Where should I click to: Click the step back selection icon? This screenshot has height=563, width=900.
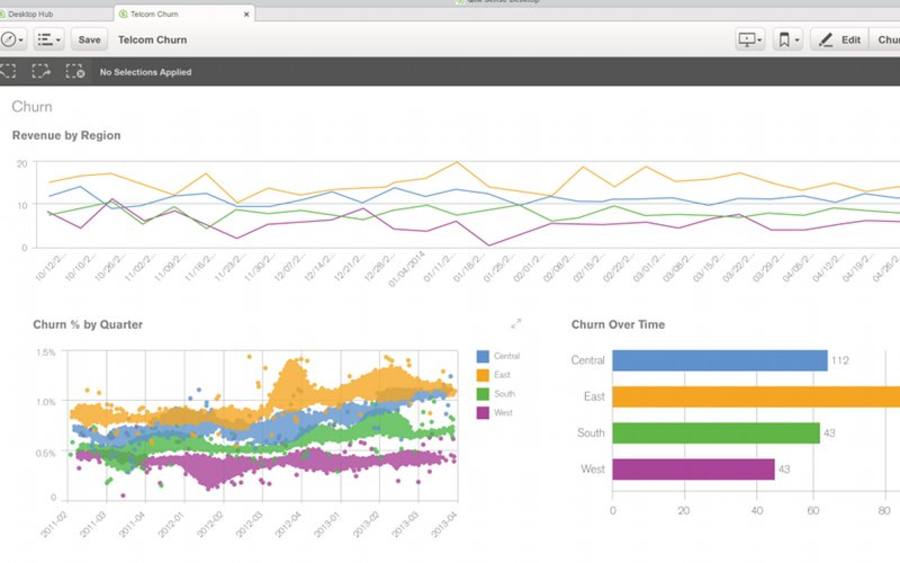[8, 72]
